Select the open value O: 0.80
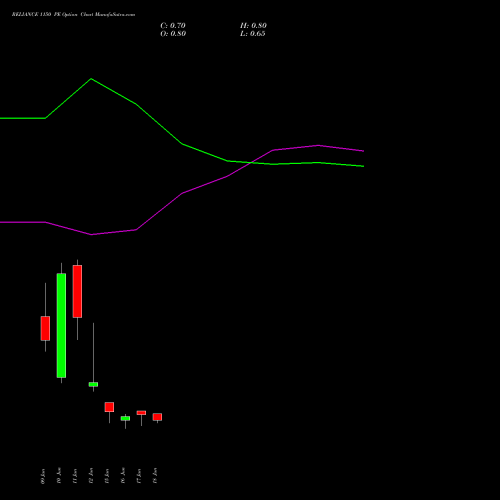500x500 pixels. 173,34
